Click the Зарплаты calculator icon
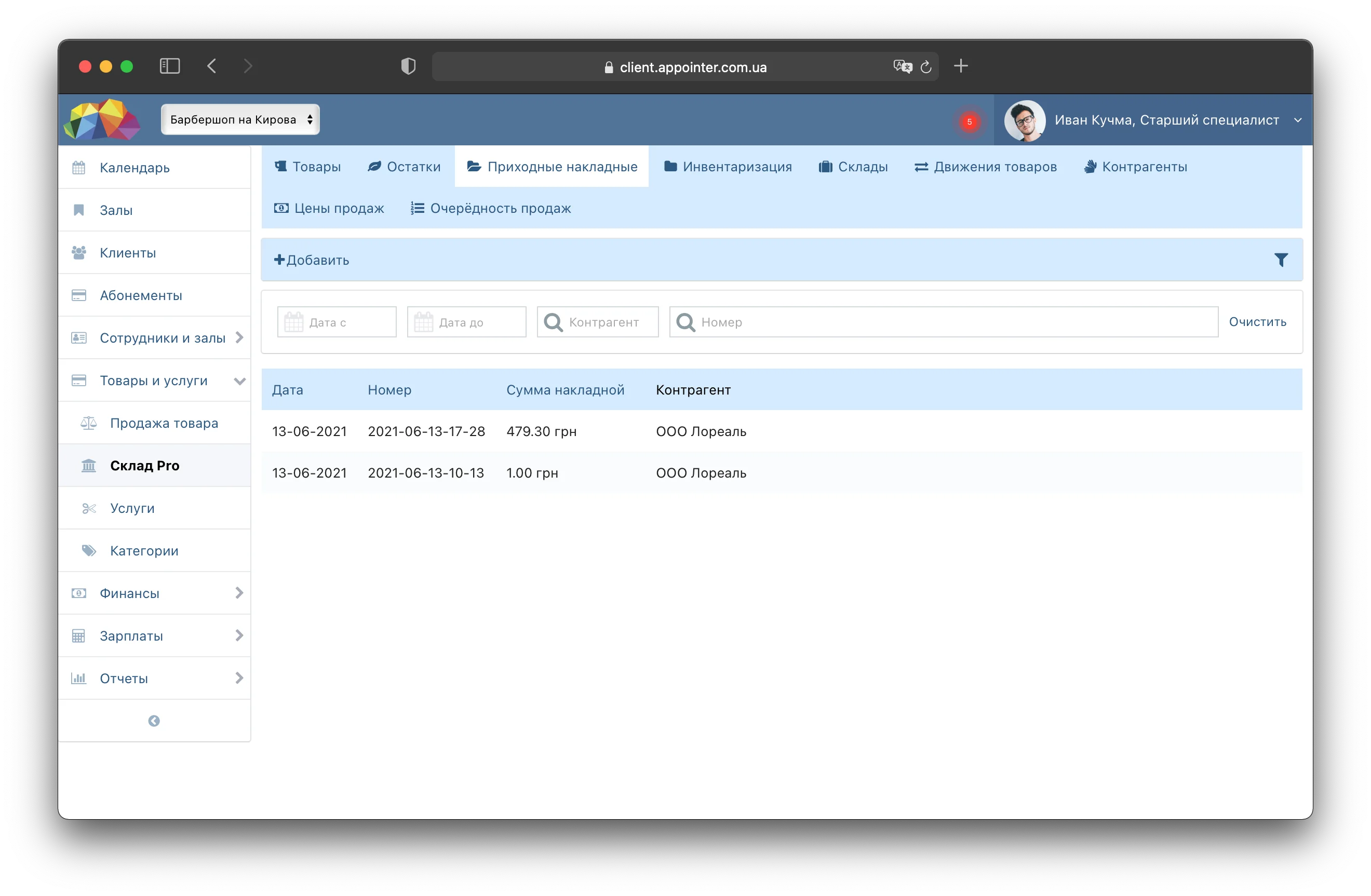 (x=79, y=636)
